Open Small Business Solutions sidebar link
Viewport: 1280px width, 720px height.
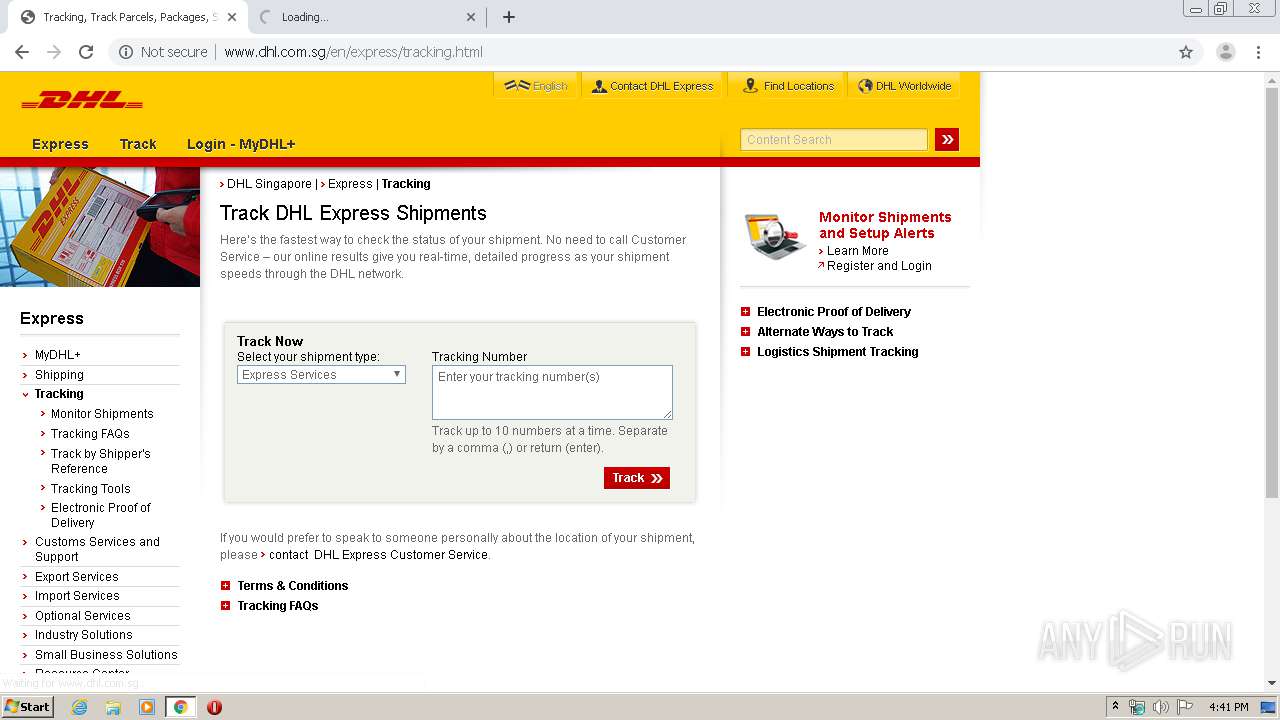(x=106, y=655)
